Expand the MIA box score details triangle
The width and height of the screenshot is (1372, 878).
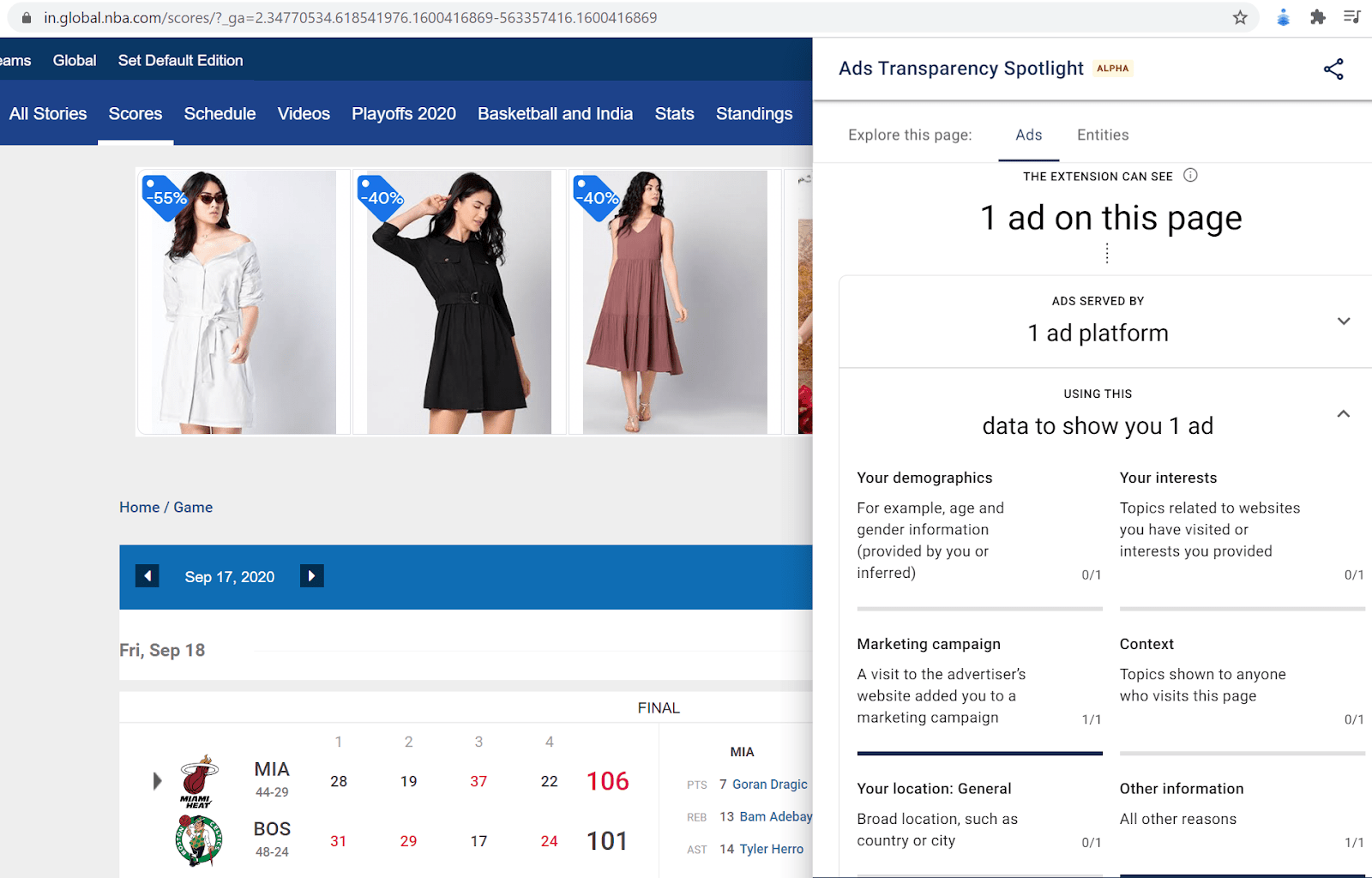coord(157,780)
